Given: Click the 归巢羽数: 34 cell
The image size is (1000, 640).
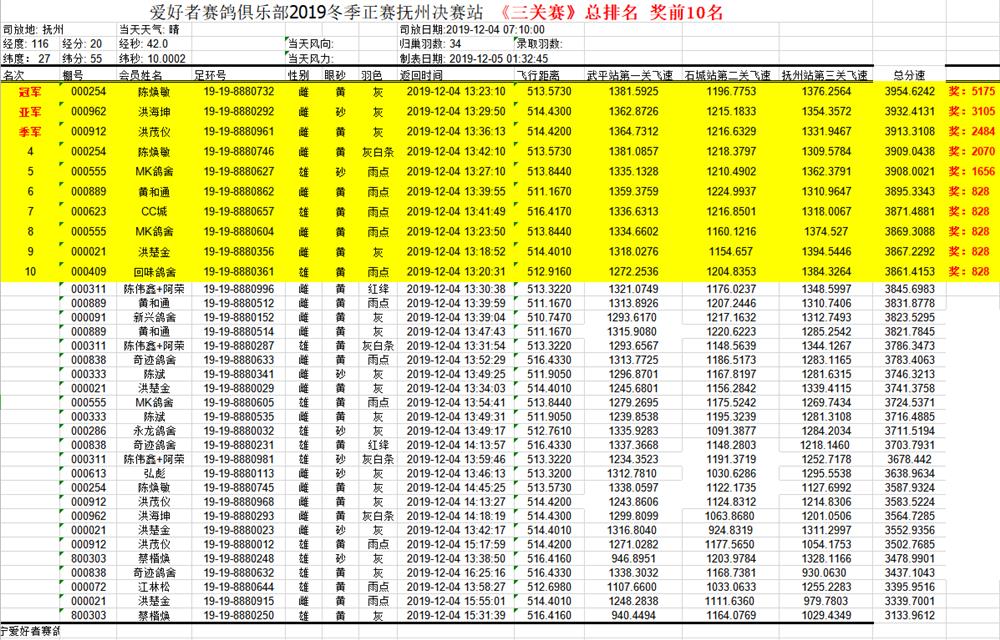Looking at the screenshot, I should pyautogui.click(x=430, y=44).
